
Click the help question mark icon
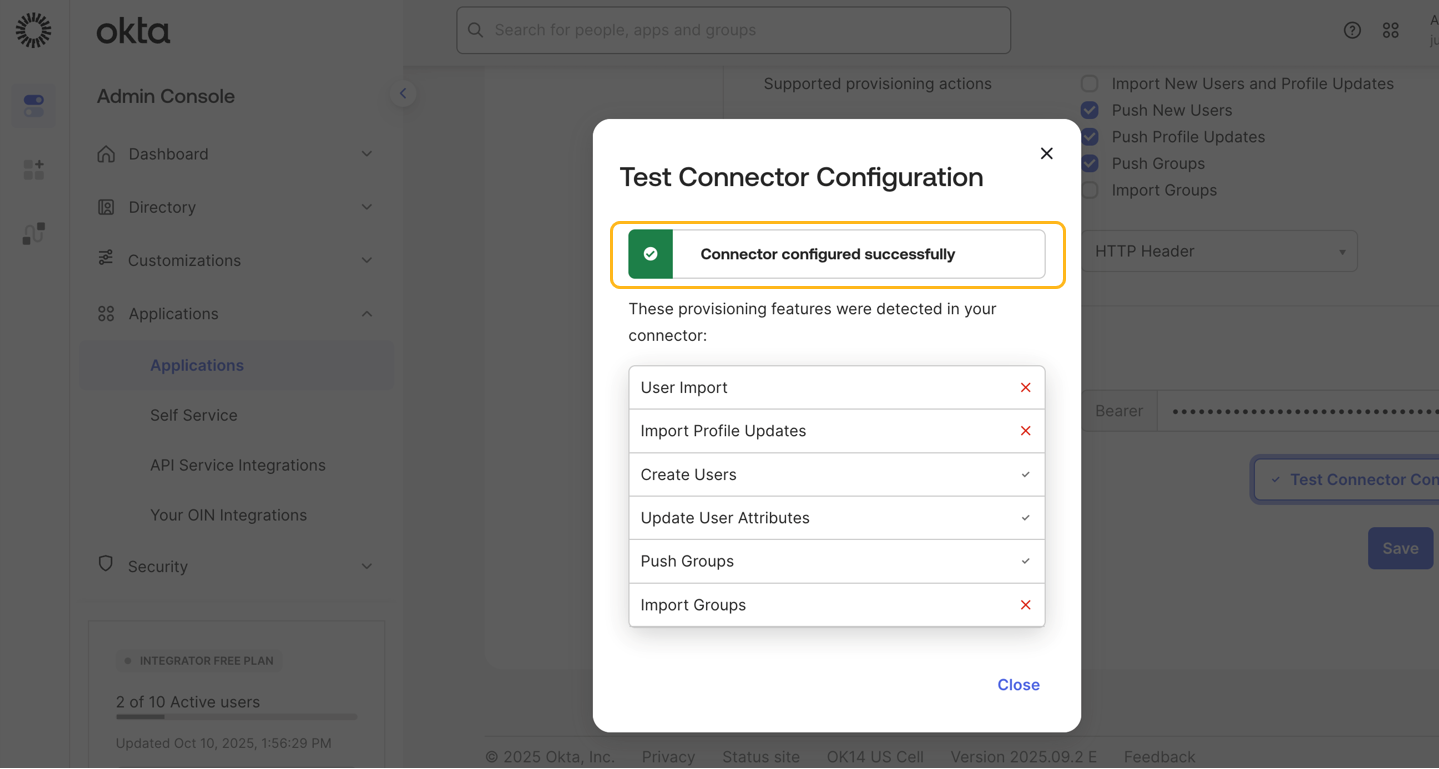(1352, 30)
